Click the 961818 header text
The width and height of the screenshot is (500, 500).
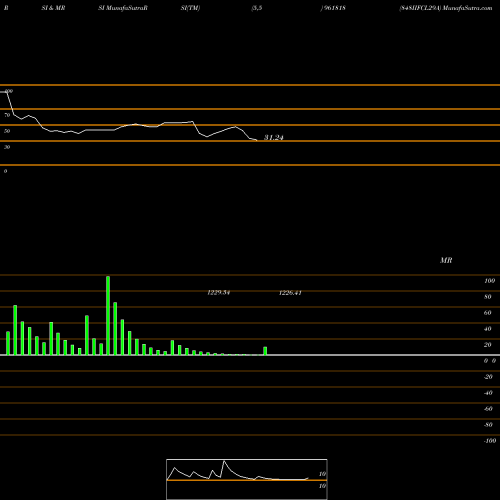coord(333,8)
